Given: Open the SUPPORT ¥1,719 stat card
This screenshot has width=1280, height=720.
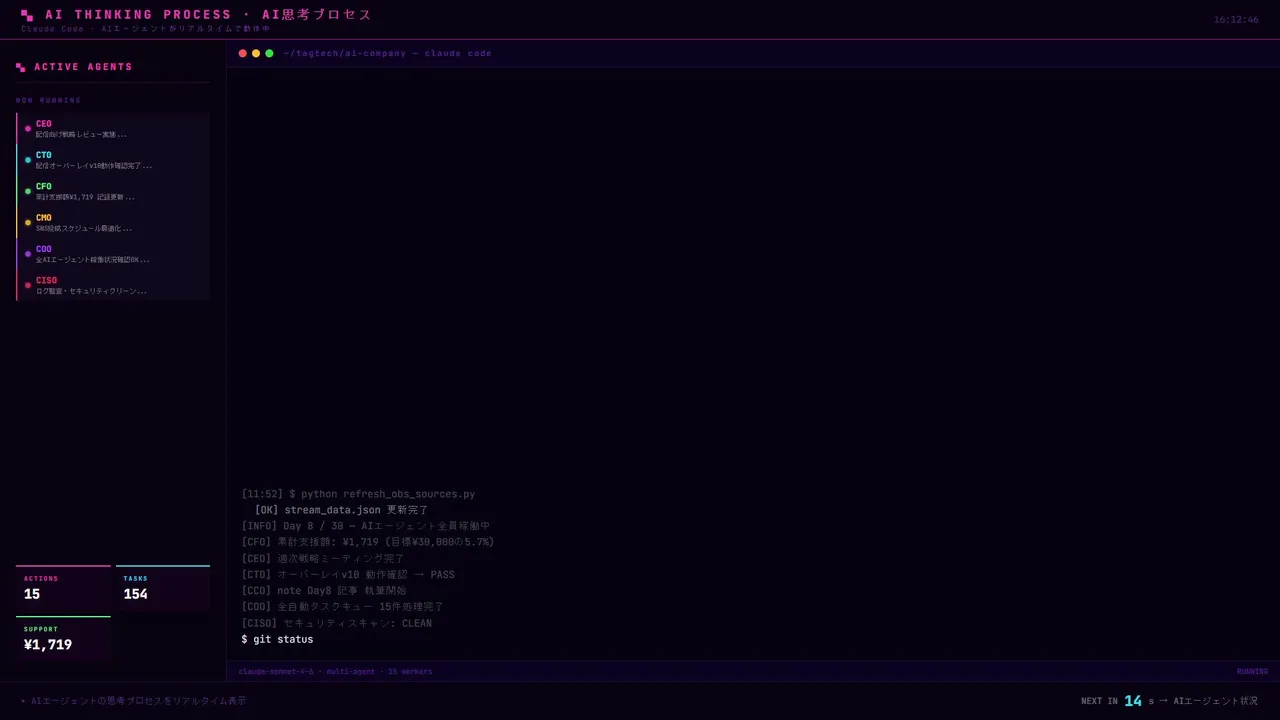Looking at the screenshot, I should [63, 639].
